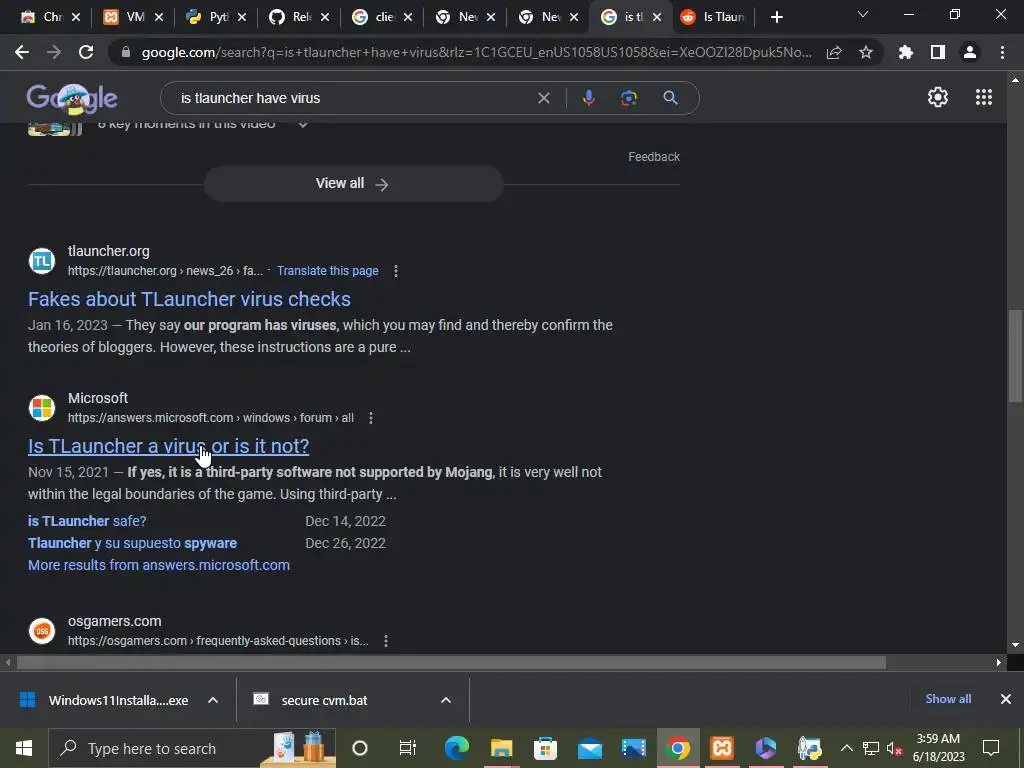
Task: Go back to the previous page
Action: pos(22,52)
